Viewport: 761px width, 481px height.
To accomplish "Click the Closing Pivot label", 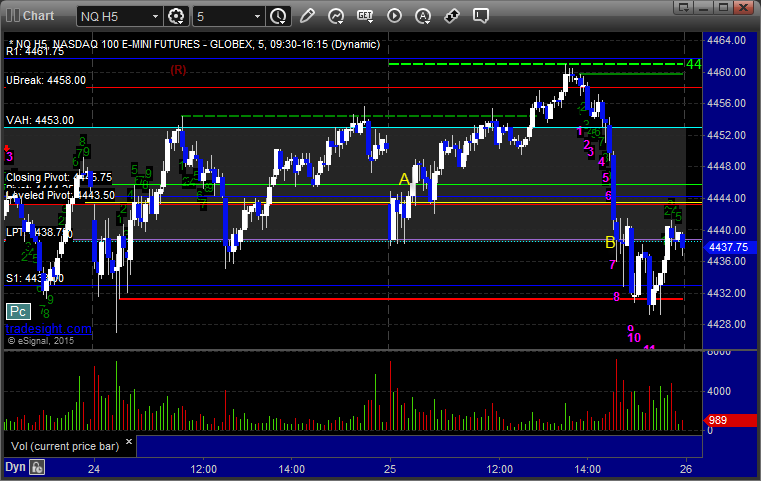I will click(59, 178).
